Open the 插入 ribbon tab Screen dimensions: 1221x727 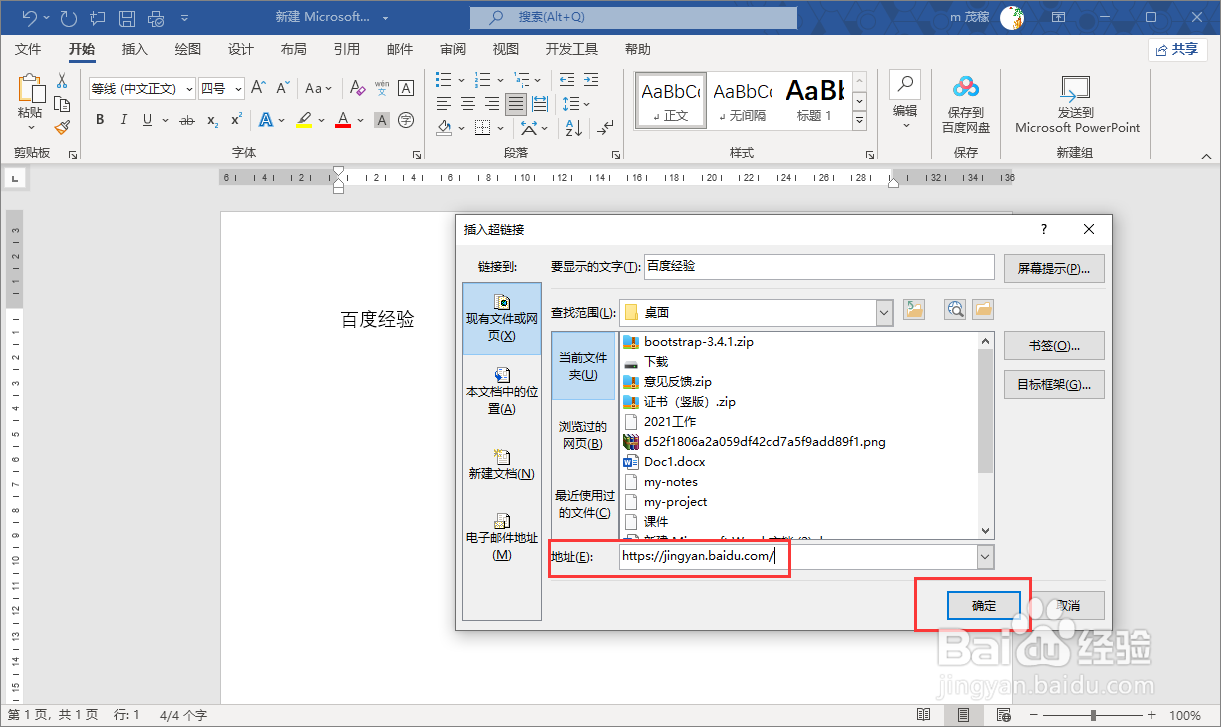[x=134, y=49]
